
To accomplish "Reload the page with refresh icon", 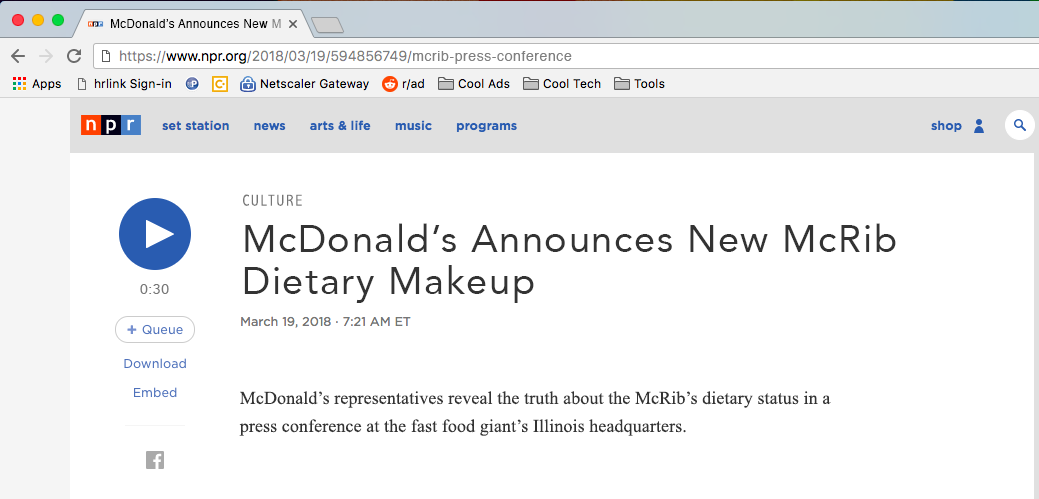I will 74,56.
